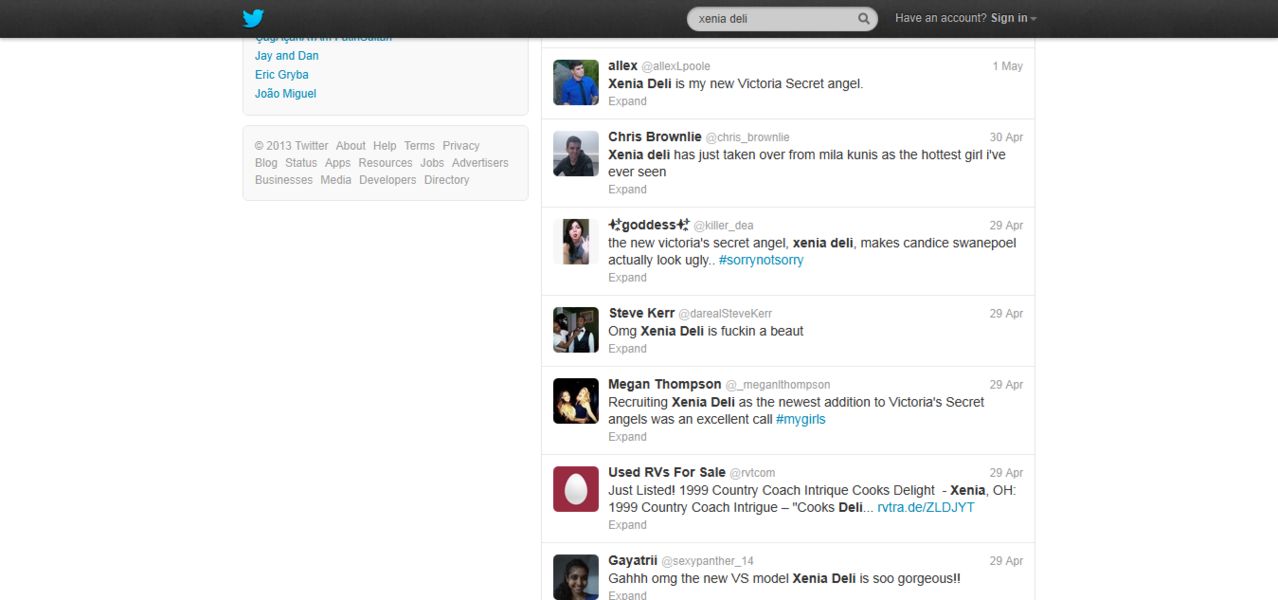Open the Advertisers footer link

[480, 163]
